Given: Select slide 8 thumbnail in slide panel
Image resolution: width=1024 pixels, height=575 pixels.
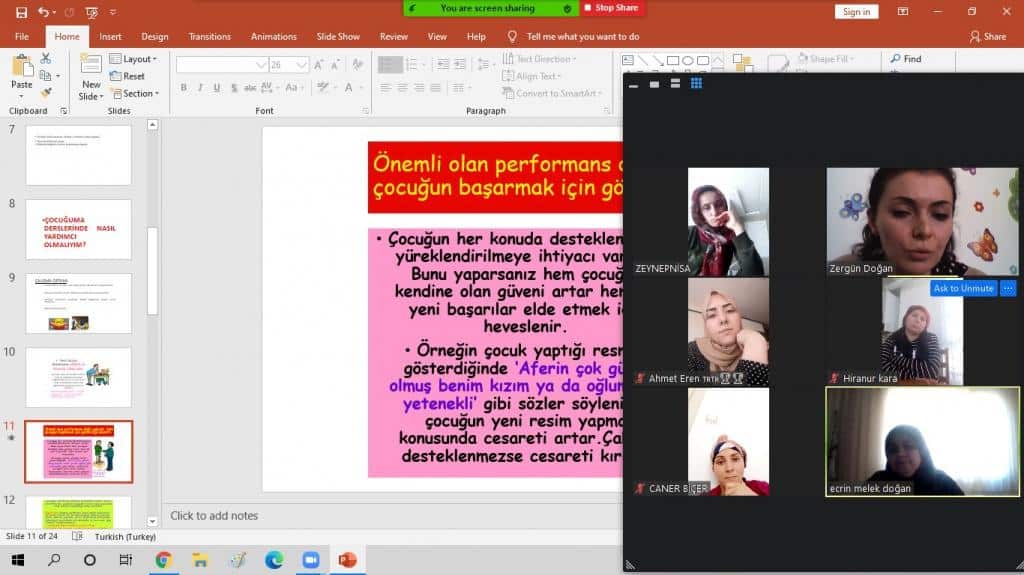Looking at the screenshot, I should (x=78, y=229).
